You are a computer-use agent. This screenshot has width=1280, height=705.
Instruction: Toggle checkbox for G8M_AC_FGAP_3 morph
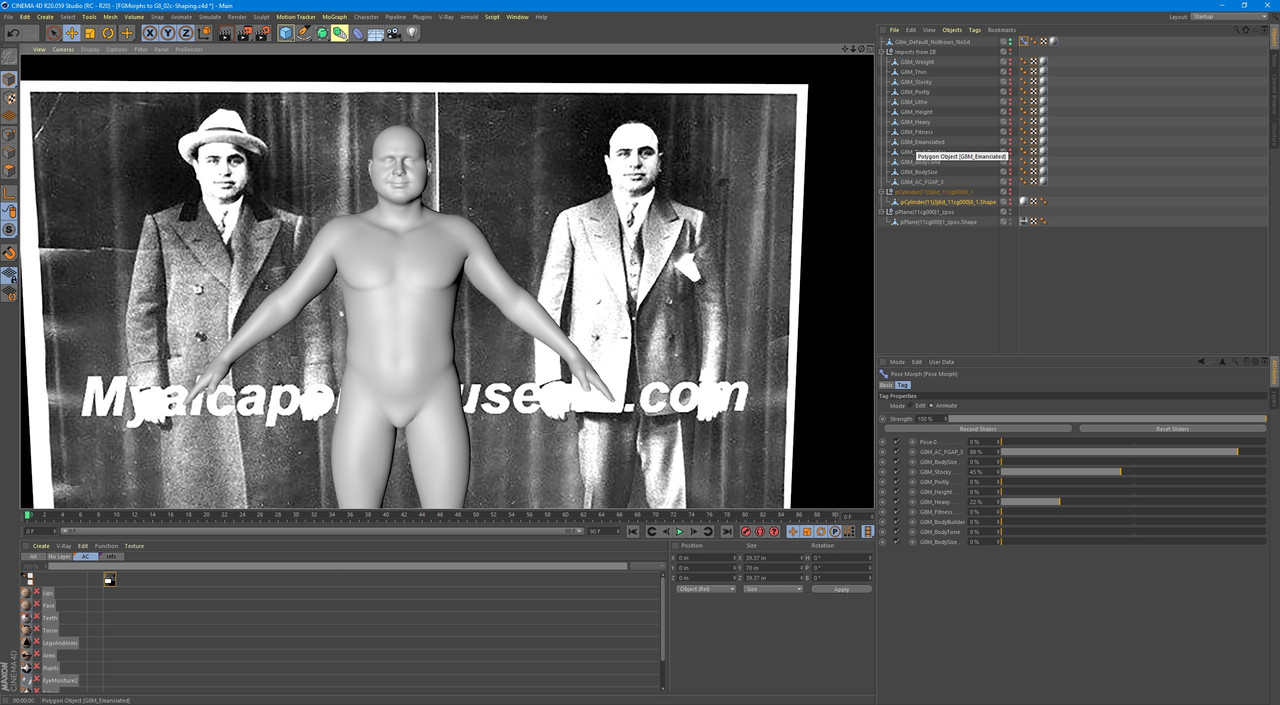coord(896,452)
